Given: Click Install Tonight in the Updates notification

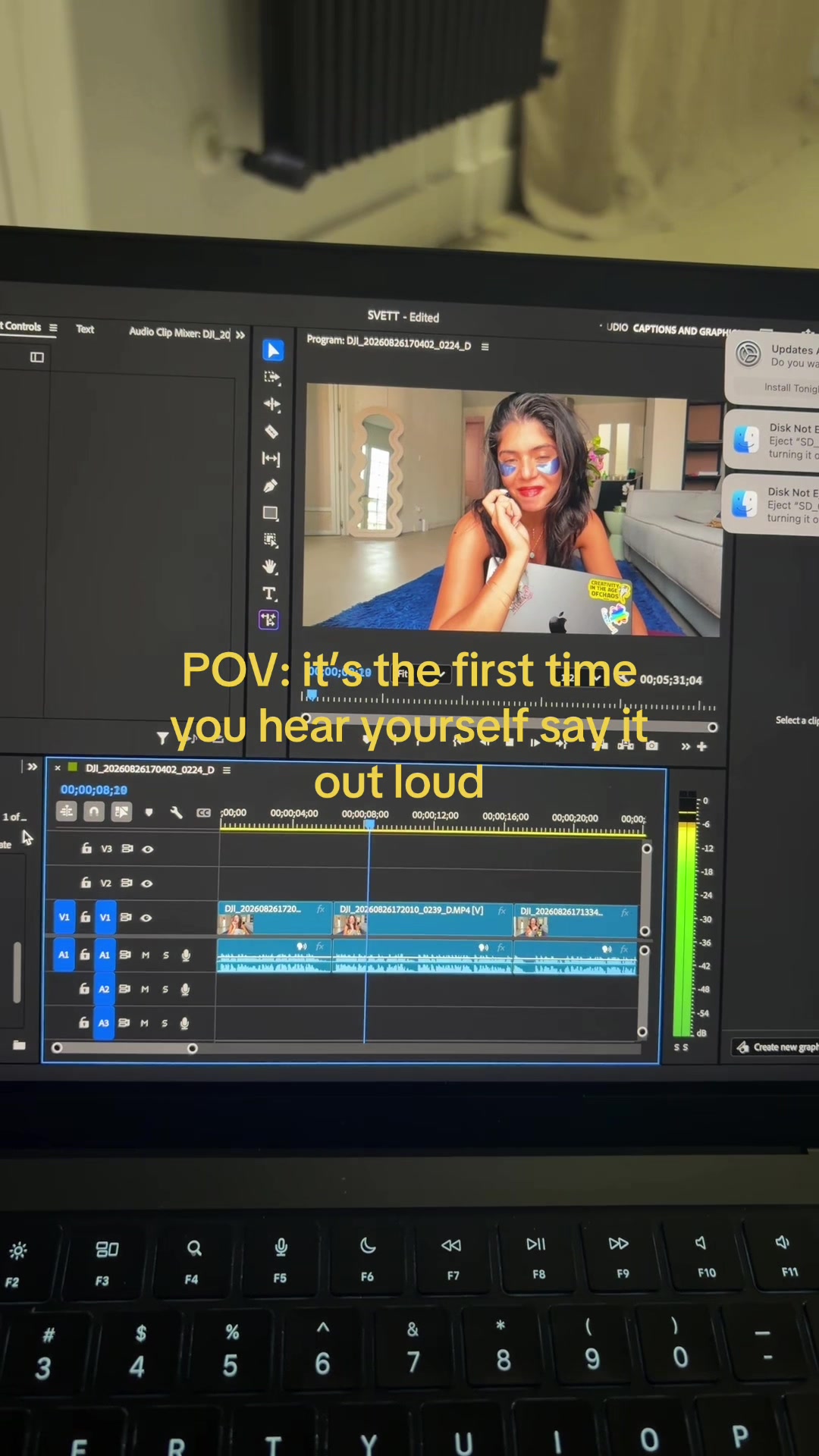Looking at the screenshot, I should coord(791,388).
